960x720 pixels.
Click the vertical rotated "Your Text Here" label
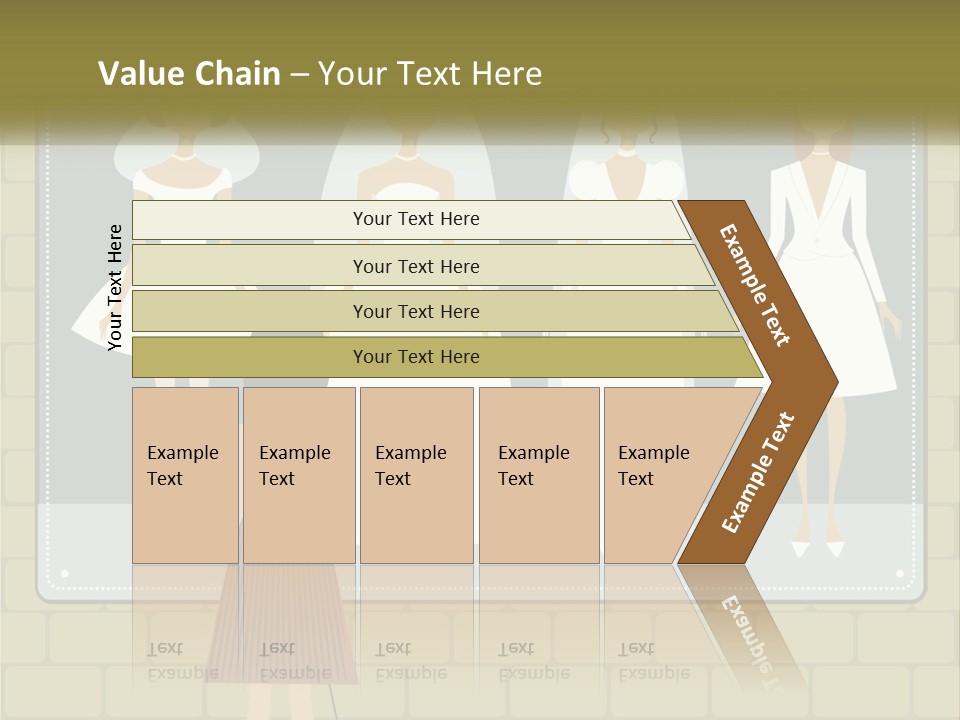pos(116,288)
